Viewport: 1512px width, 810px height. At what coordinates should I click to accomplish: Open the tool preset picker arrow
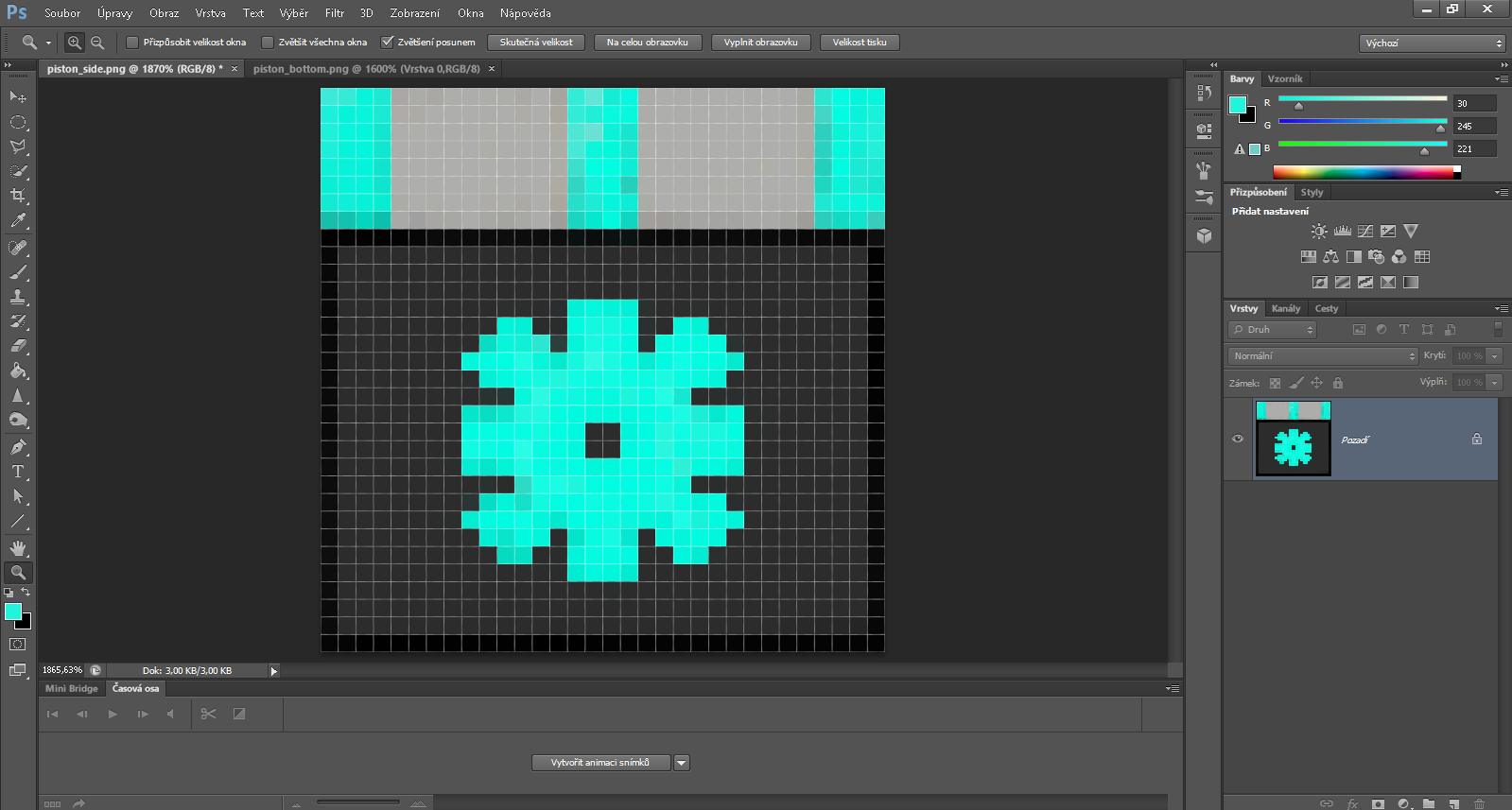pyautogui.click(x=48, y=43)
